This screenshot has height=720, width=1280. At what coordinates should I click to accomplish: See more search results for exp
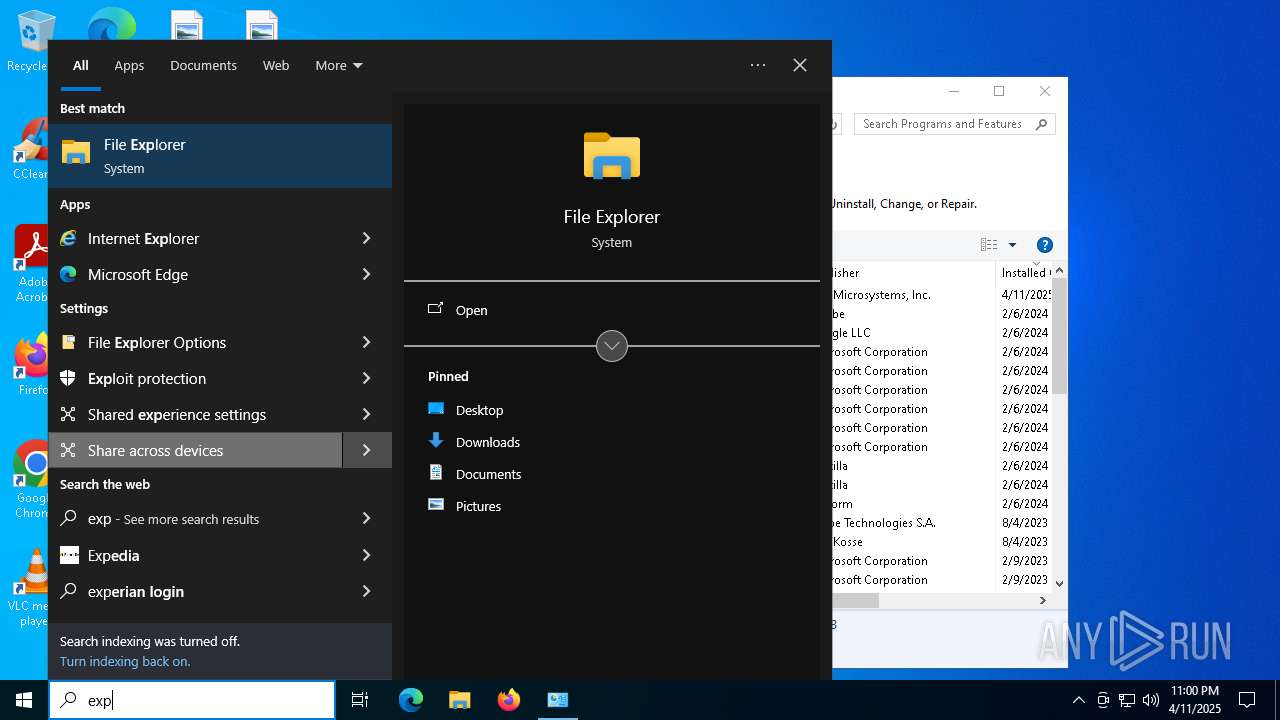tap(196, 519)
